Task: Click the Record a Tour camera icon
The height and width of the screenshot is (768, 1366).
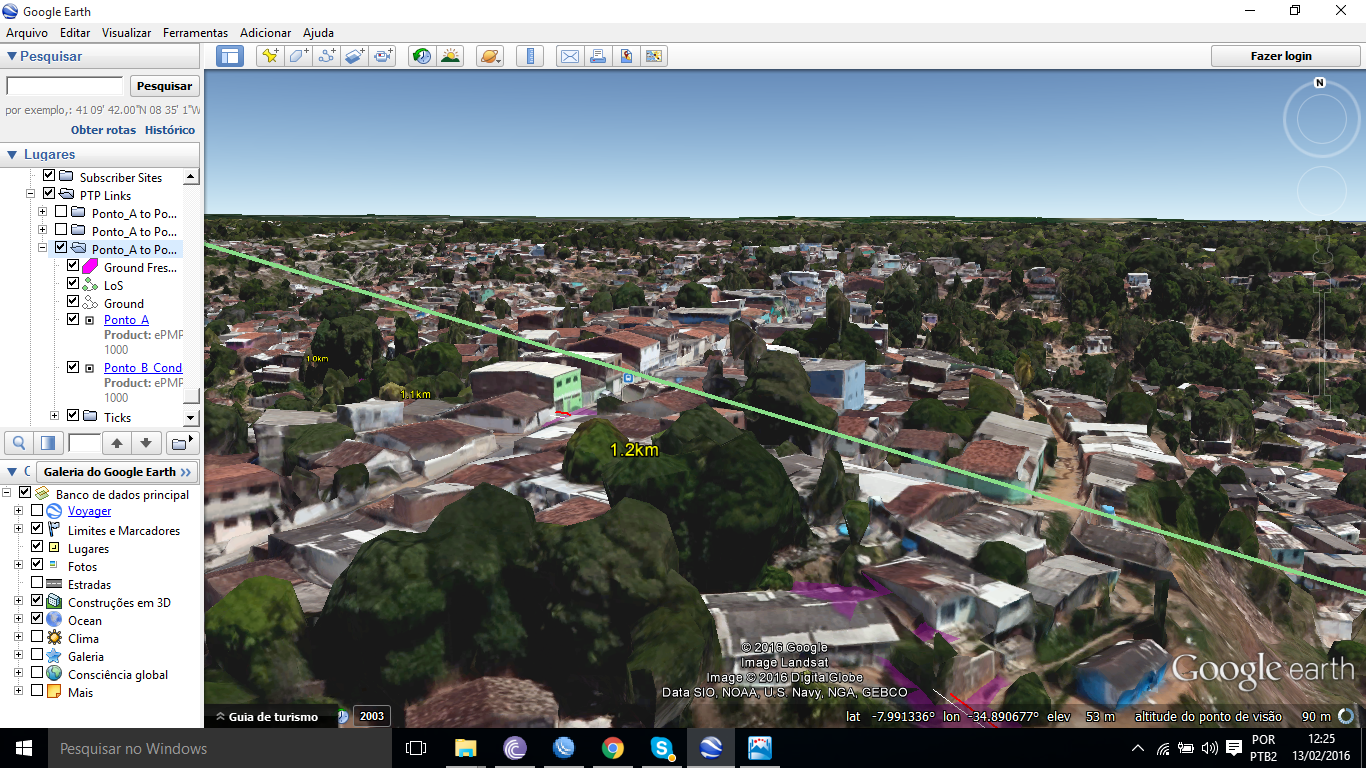Action: [383, 56]
